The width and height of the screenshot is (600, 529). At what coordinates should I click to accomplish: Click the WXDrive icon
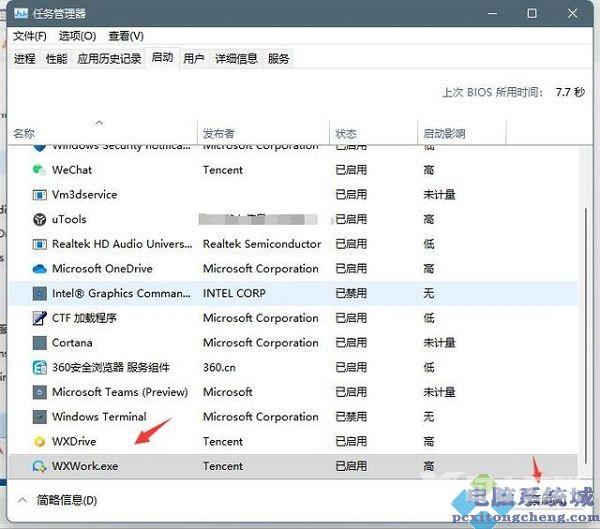click(39, 441)
